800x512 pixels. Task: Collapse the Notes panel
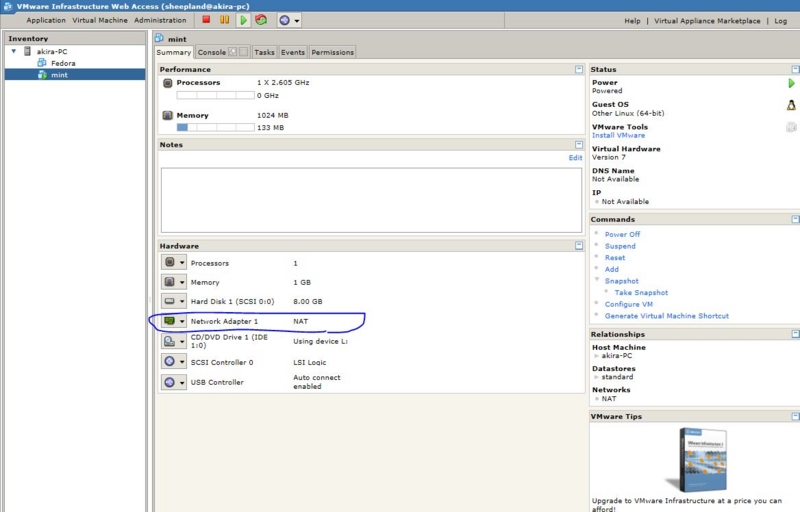click(x=579, y=145)
